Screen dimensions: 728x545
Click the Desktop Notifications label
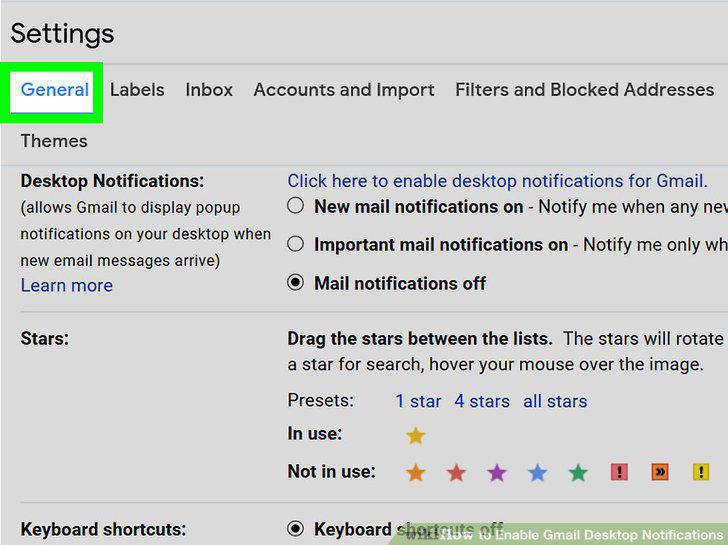pyautogui.click(x=112, y=181)
